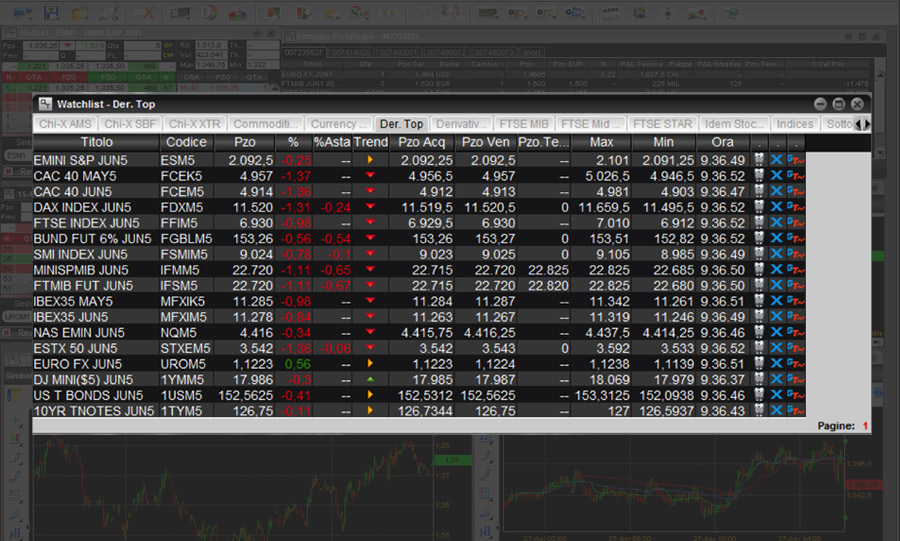Sort by the Pzo column header
The width and height of the screenshot is (900, 541).
coord(245,142)
